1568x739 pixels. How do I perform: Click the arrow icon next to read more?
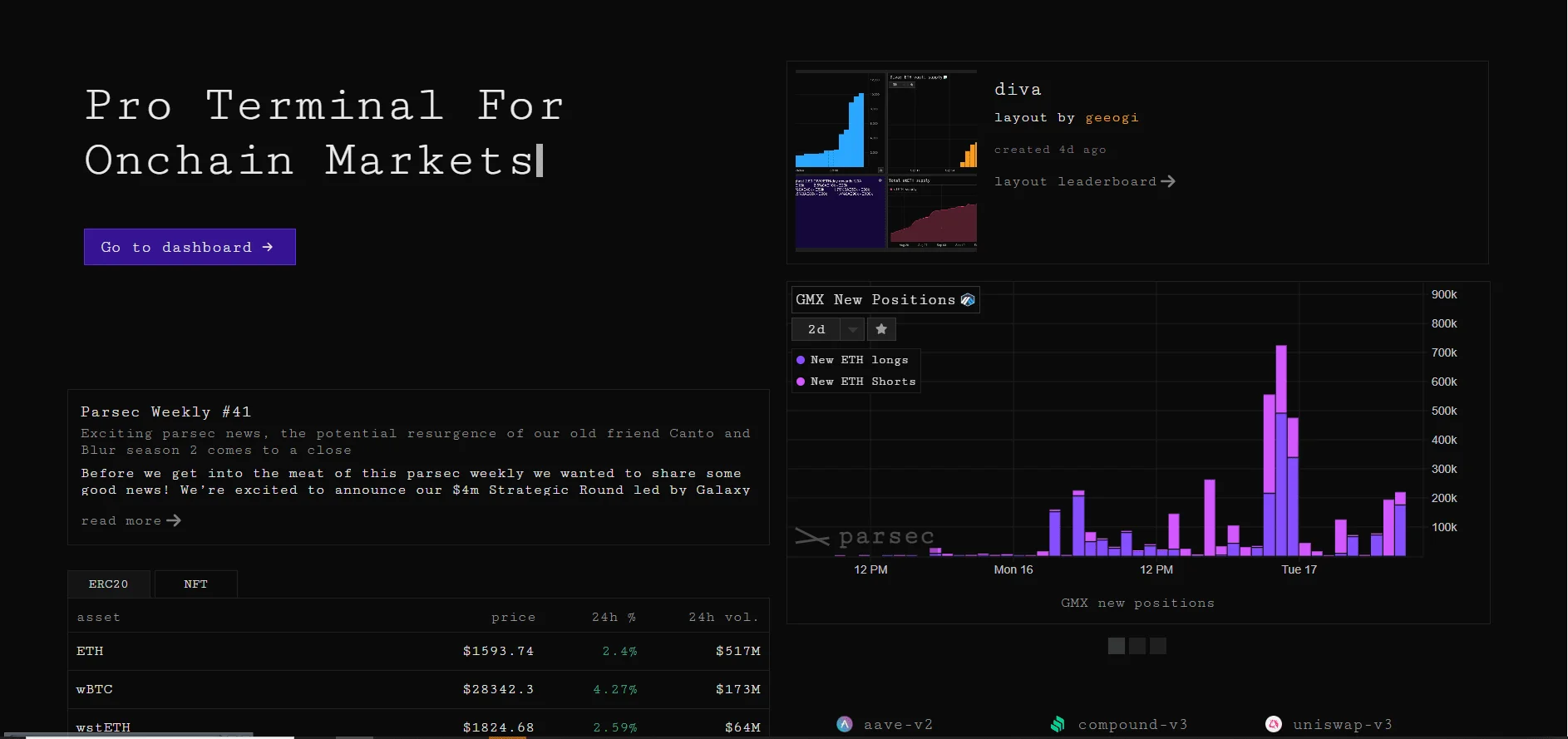tap(174, 520)
